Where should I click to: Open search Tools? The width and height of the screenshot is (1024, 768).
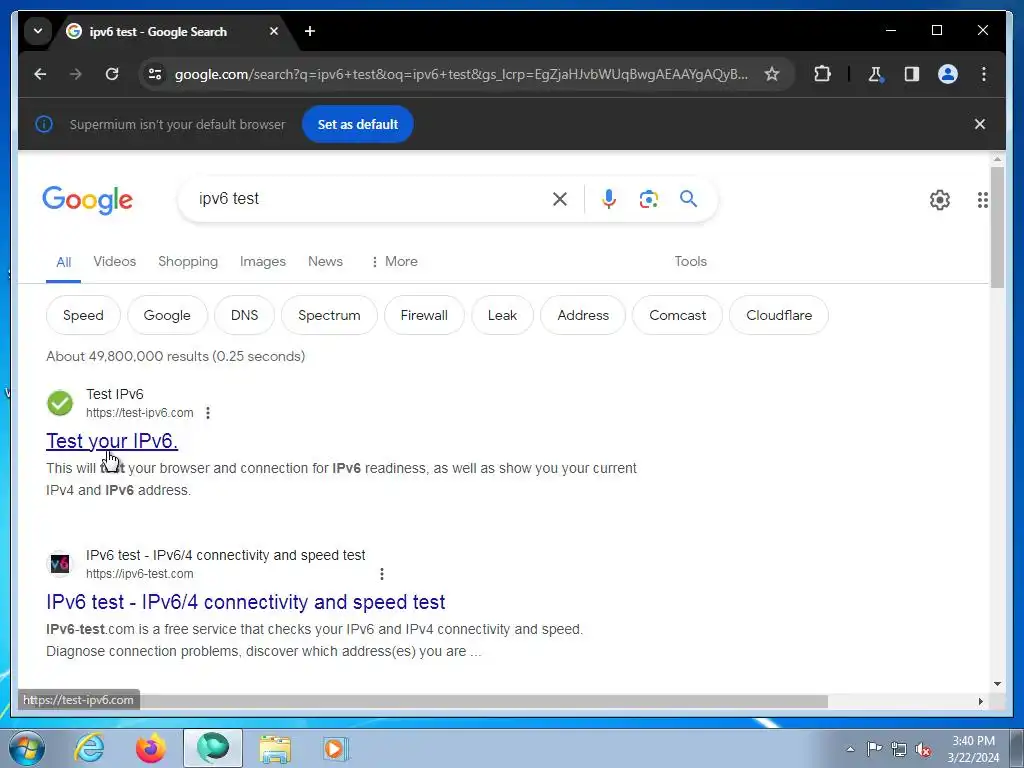[690, 261]
